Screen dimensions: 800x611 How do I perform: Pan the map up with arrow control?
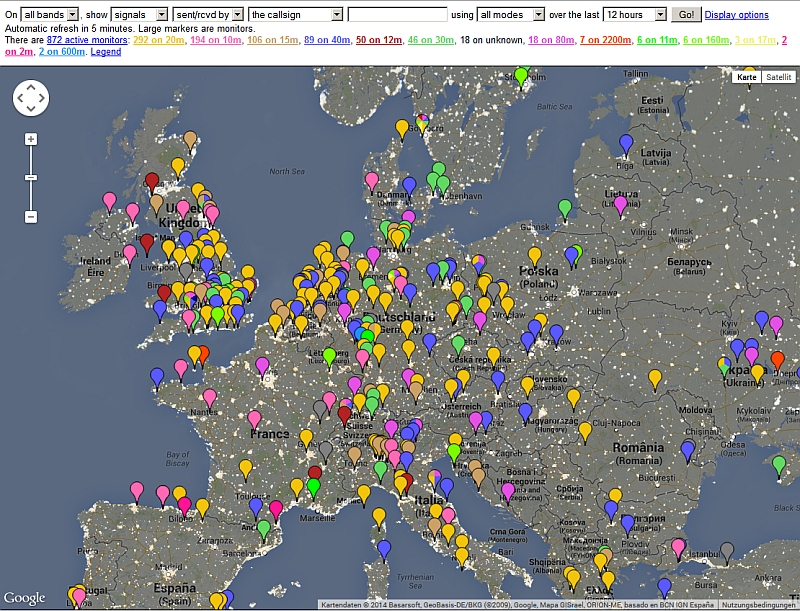(x=31, y=87)
